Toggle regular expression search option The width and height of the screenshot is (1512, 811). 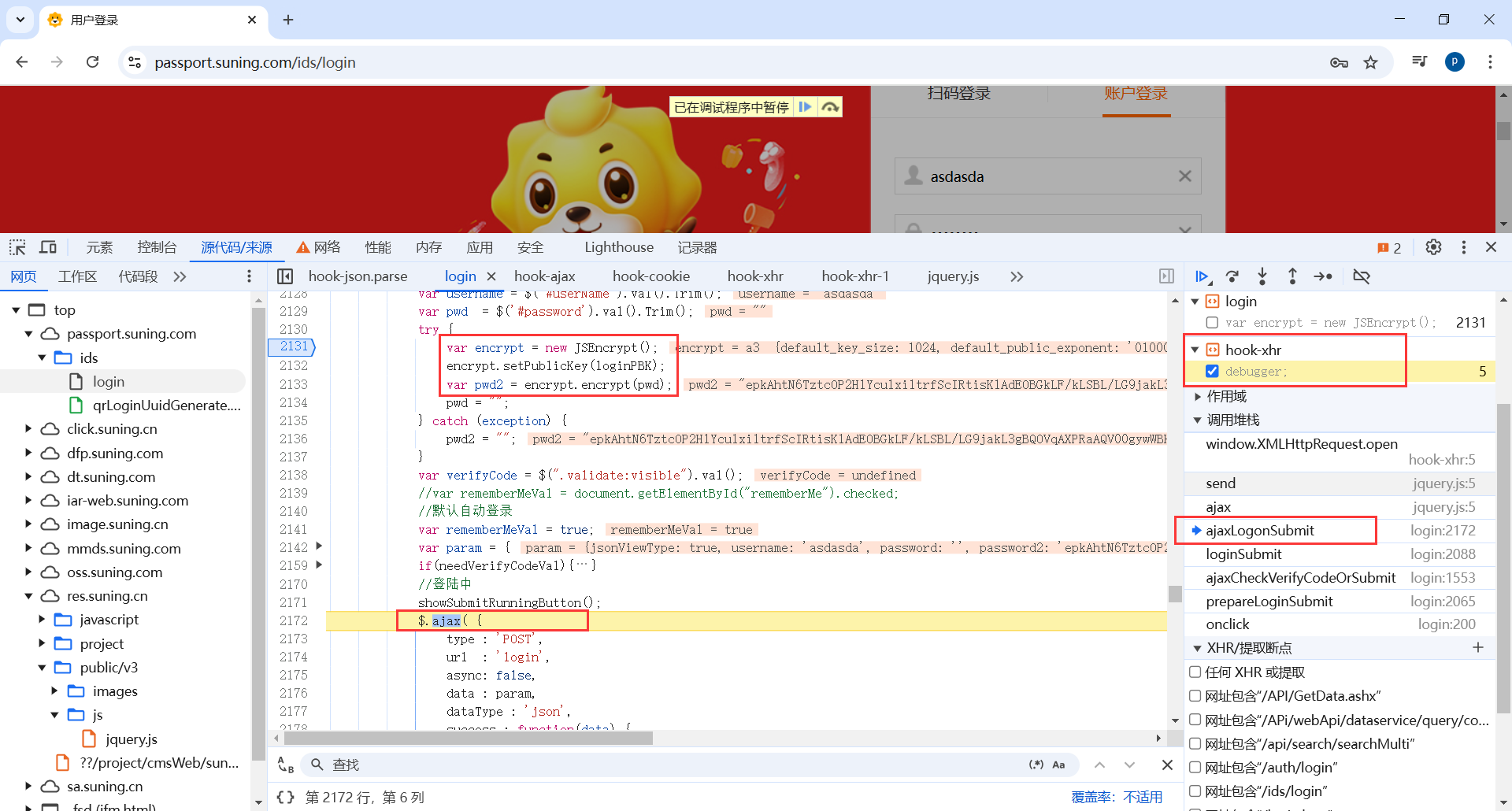point(1036,765)
